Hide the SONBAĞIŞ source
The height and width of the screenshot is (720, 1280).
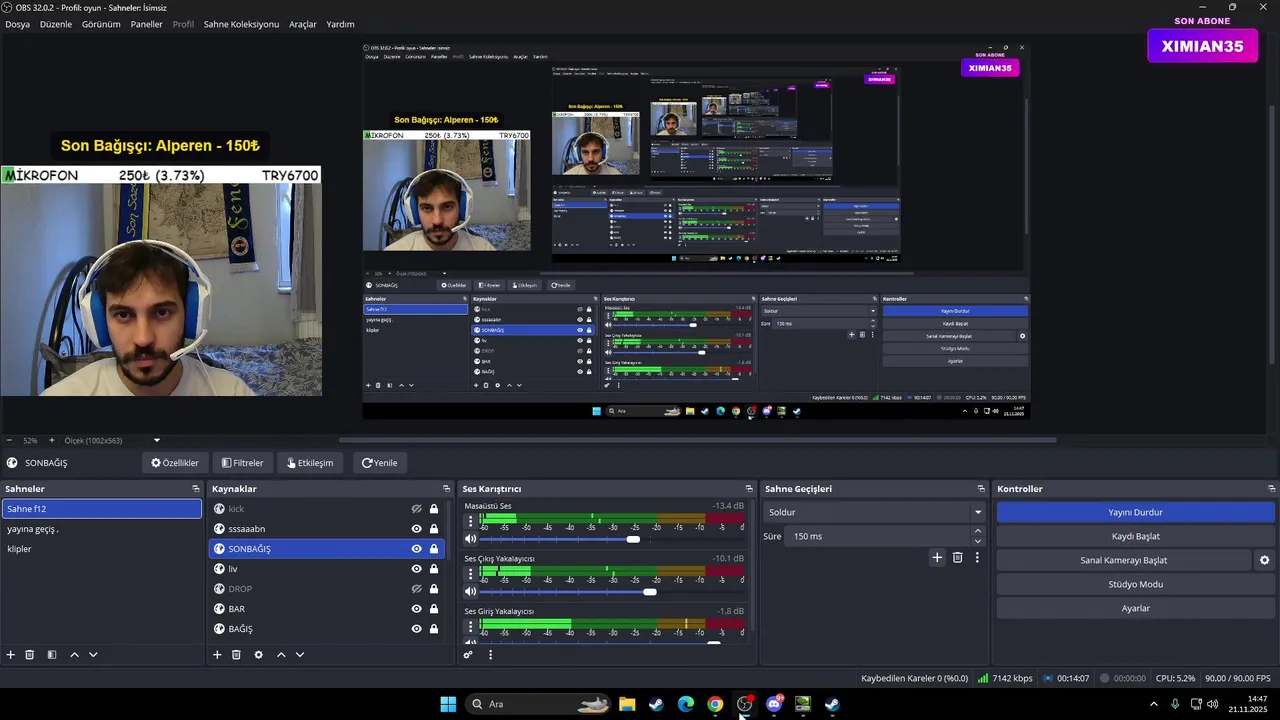point(417,549)
